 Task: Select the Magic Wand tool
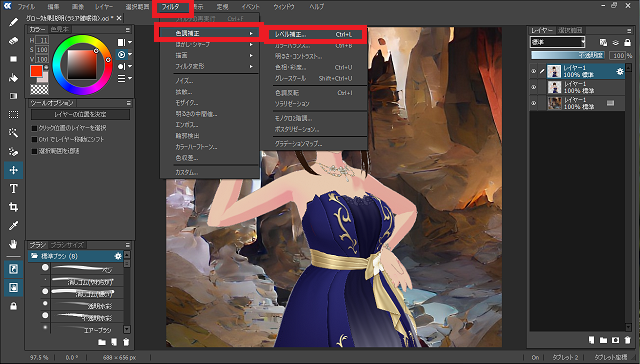pos(13,133)
